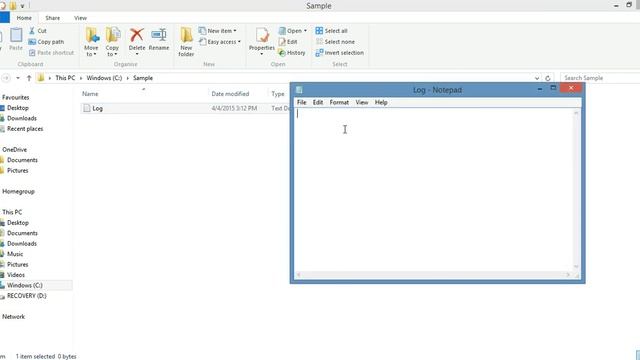Open the Notepad File menu
The width and height of the screenshot is (640, 360).
coord(302,102)
